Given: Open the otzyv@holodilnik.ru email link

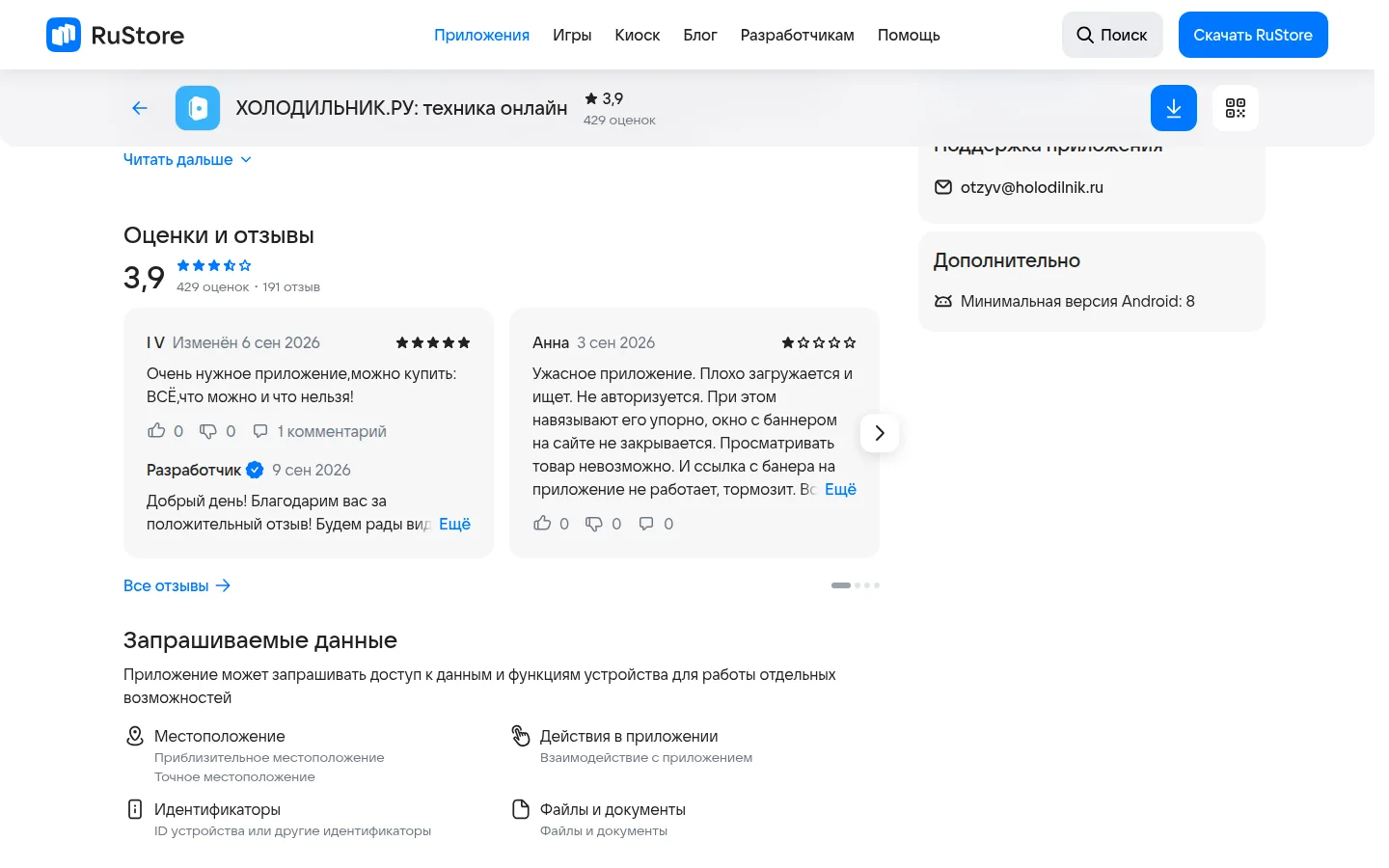Looking at the screenshot, I should click(1032, 187).
